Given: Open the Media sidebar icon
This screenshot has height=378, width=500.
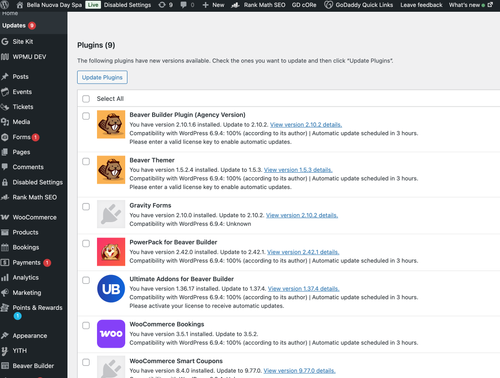Looking at the screenshot, I should tap(5, 122).
